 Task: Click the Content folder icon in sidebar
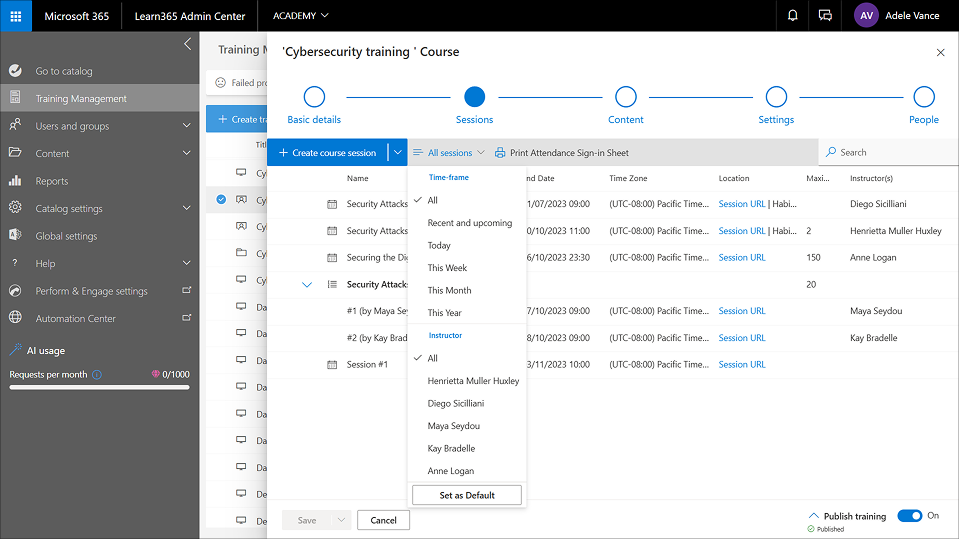pos(15,152)
